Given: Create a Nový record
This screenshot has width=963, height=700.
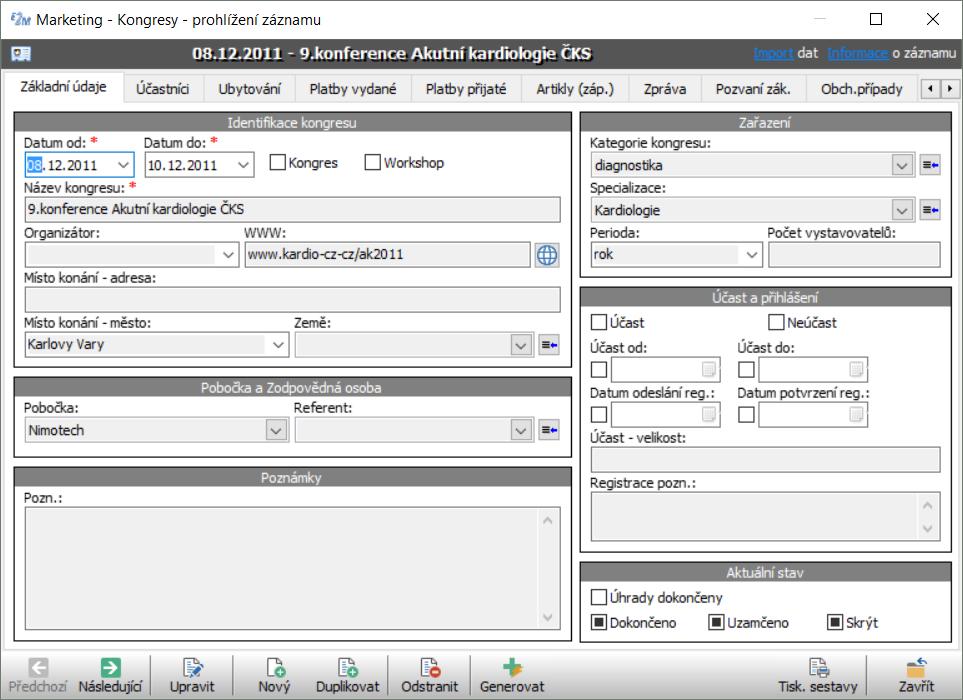Looking at the screenshot, I should tap(275, 675).
